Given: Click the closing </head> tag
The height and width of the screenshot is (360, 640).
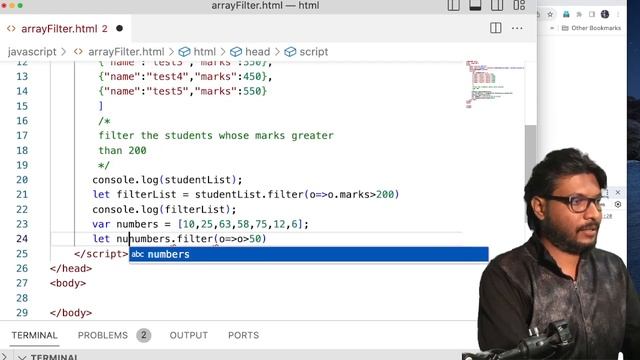Looking at the screenshot, I should 71,269.
